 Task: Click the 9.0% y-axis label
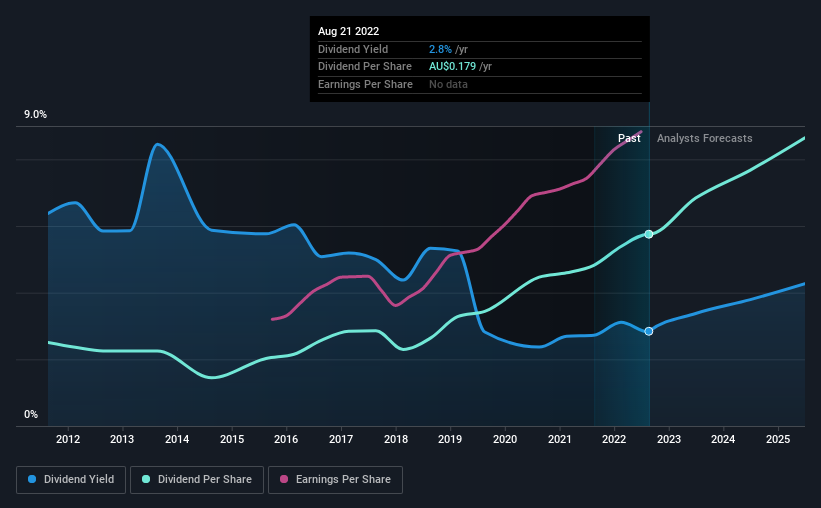(35, 115)
